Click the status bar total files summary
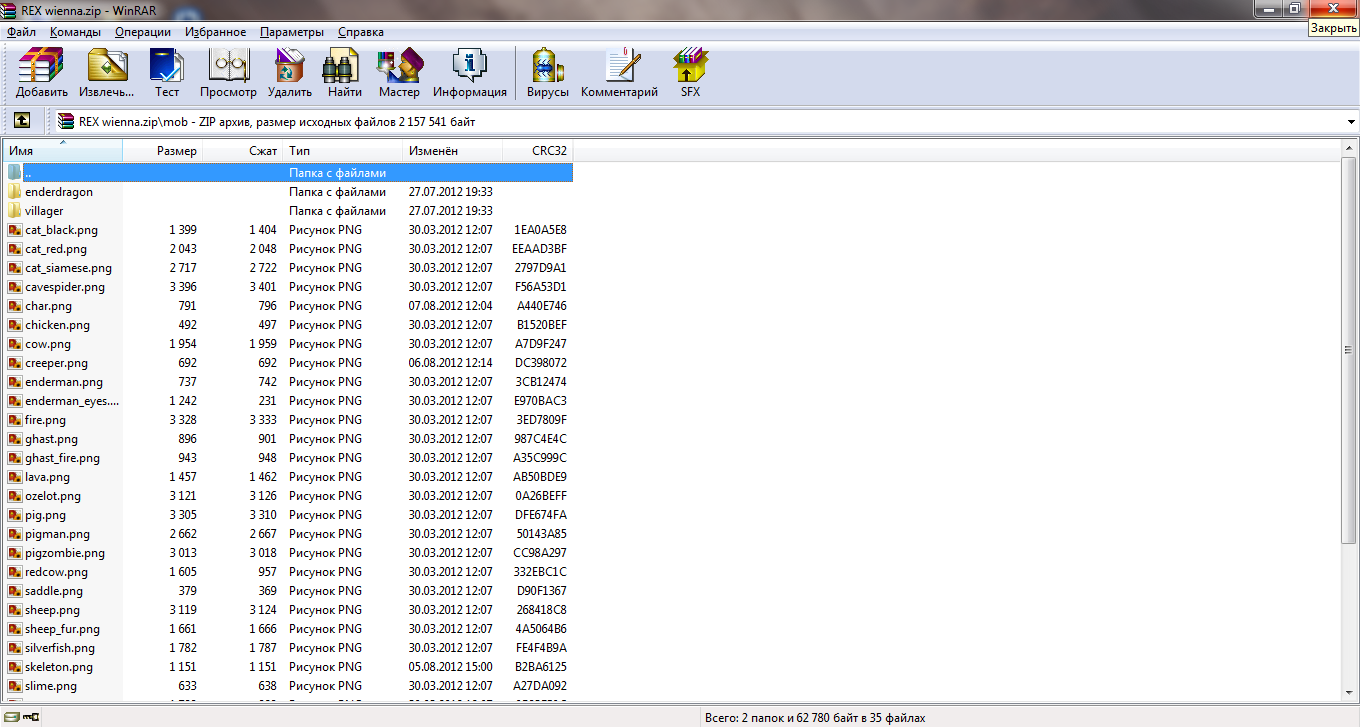The image size is (1360, 728). pos(815,718)
